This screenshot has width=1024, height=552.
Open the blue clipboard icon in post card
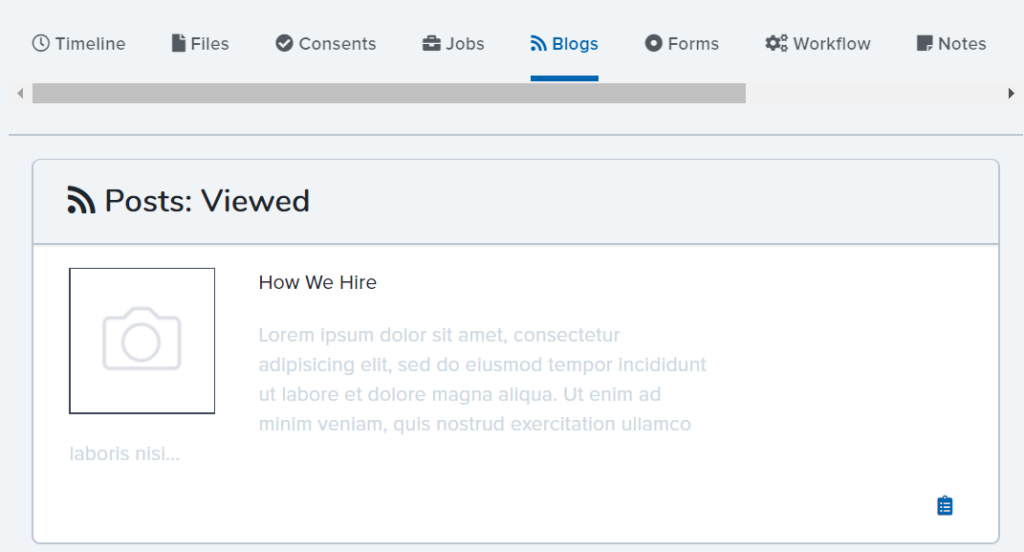[944, 506]
